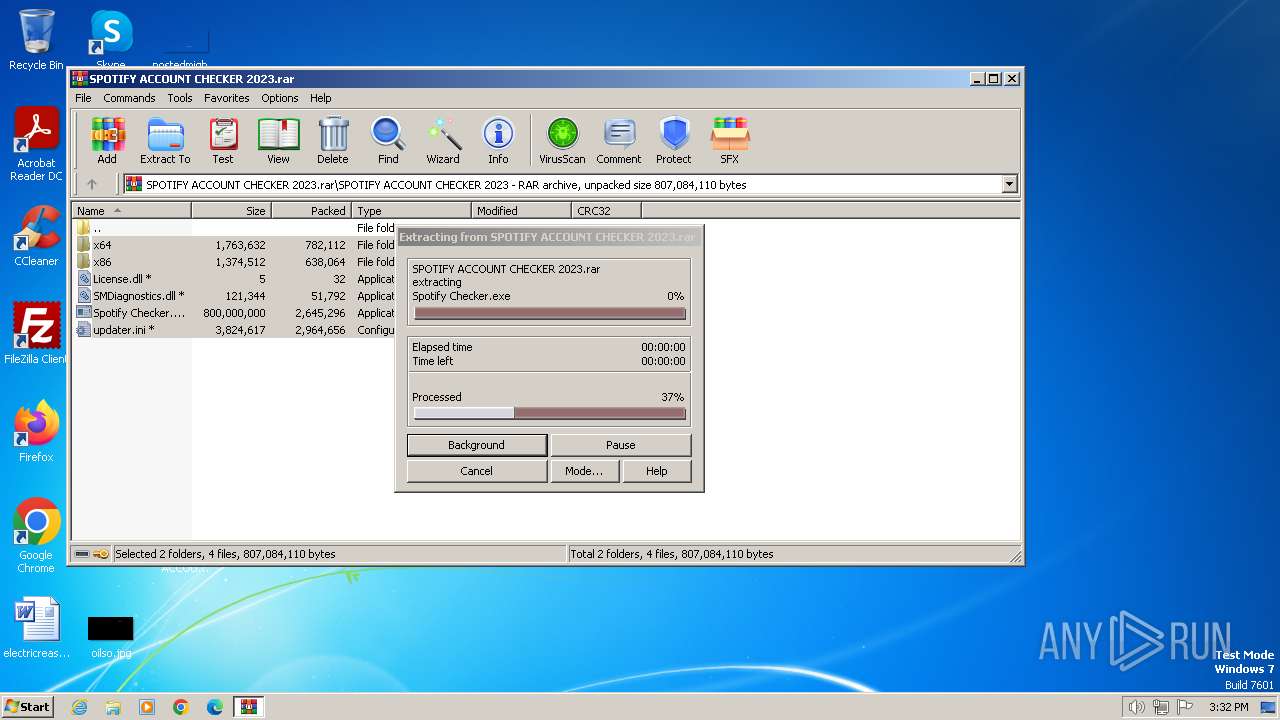Run VirusScan on the archive
Screen dimensions: 1280x720
(562, 140)
